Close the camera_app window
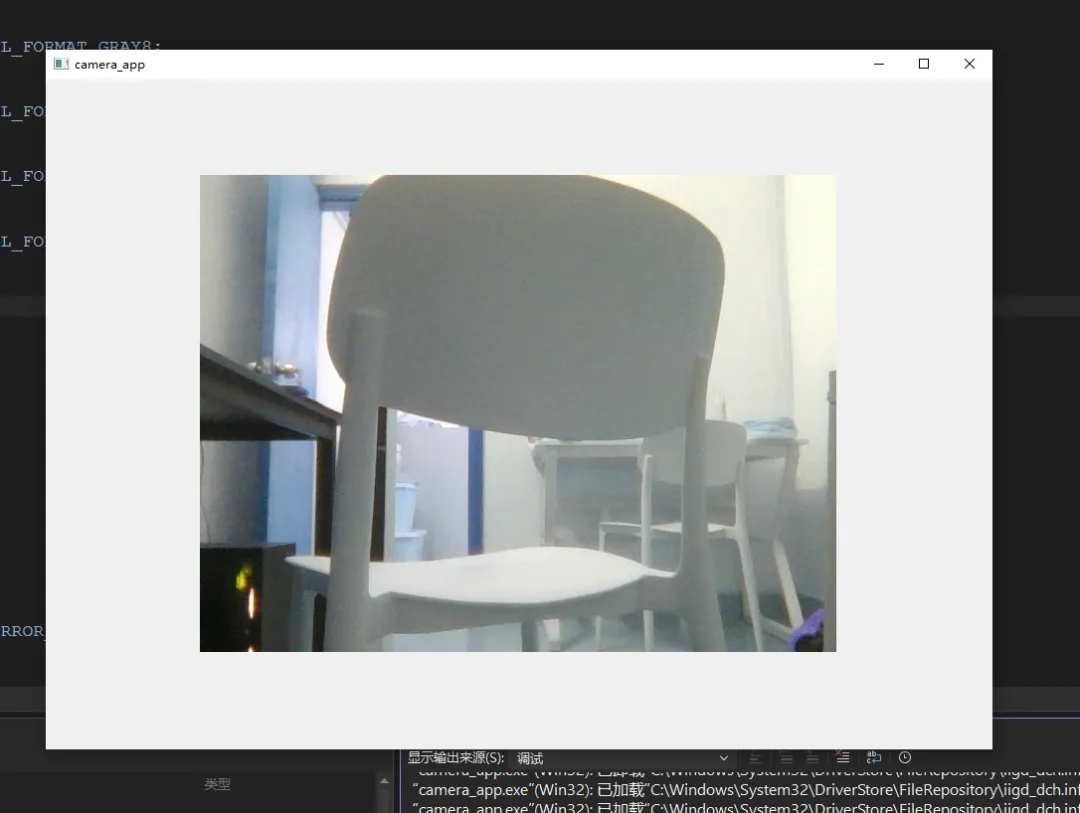Image resolution: width=1080 pixels, height=813 pixels. click(969, 64)
